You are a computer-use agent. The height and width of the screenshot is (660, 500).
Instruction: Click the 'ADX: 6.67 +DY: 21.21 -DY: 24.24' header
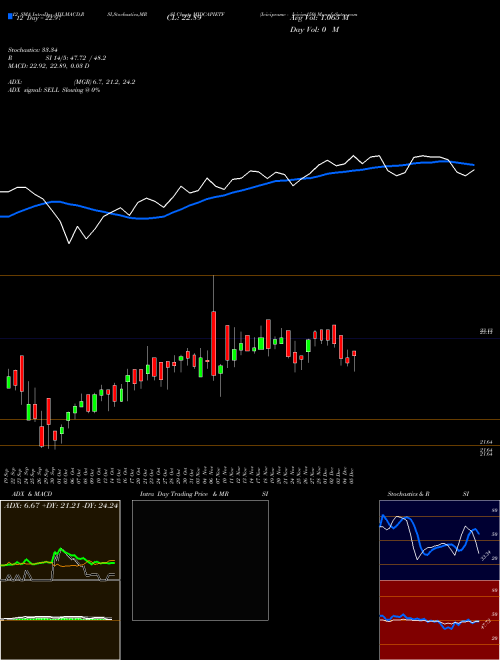click(x=61, y=505)
